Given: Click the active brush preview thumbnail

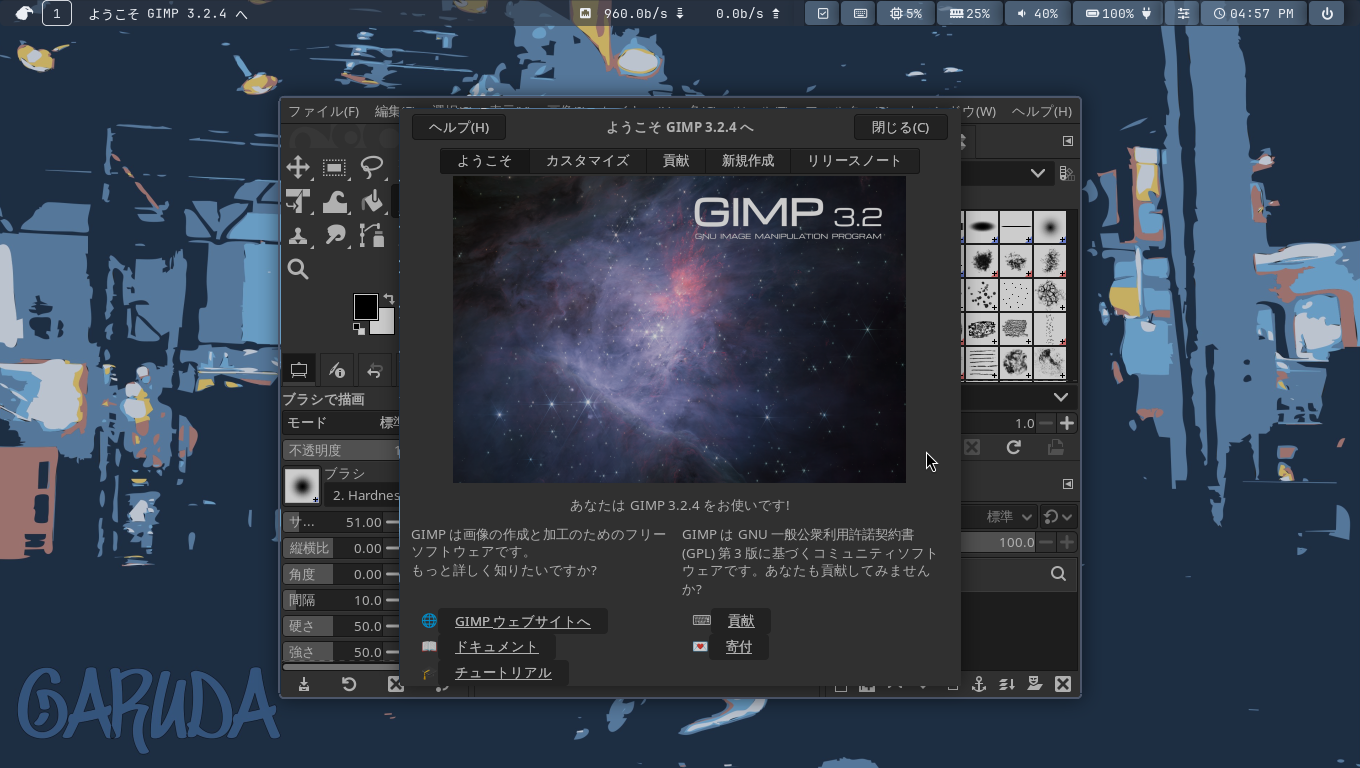Looking at the screenshot, I should (x=302, y=485).
